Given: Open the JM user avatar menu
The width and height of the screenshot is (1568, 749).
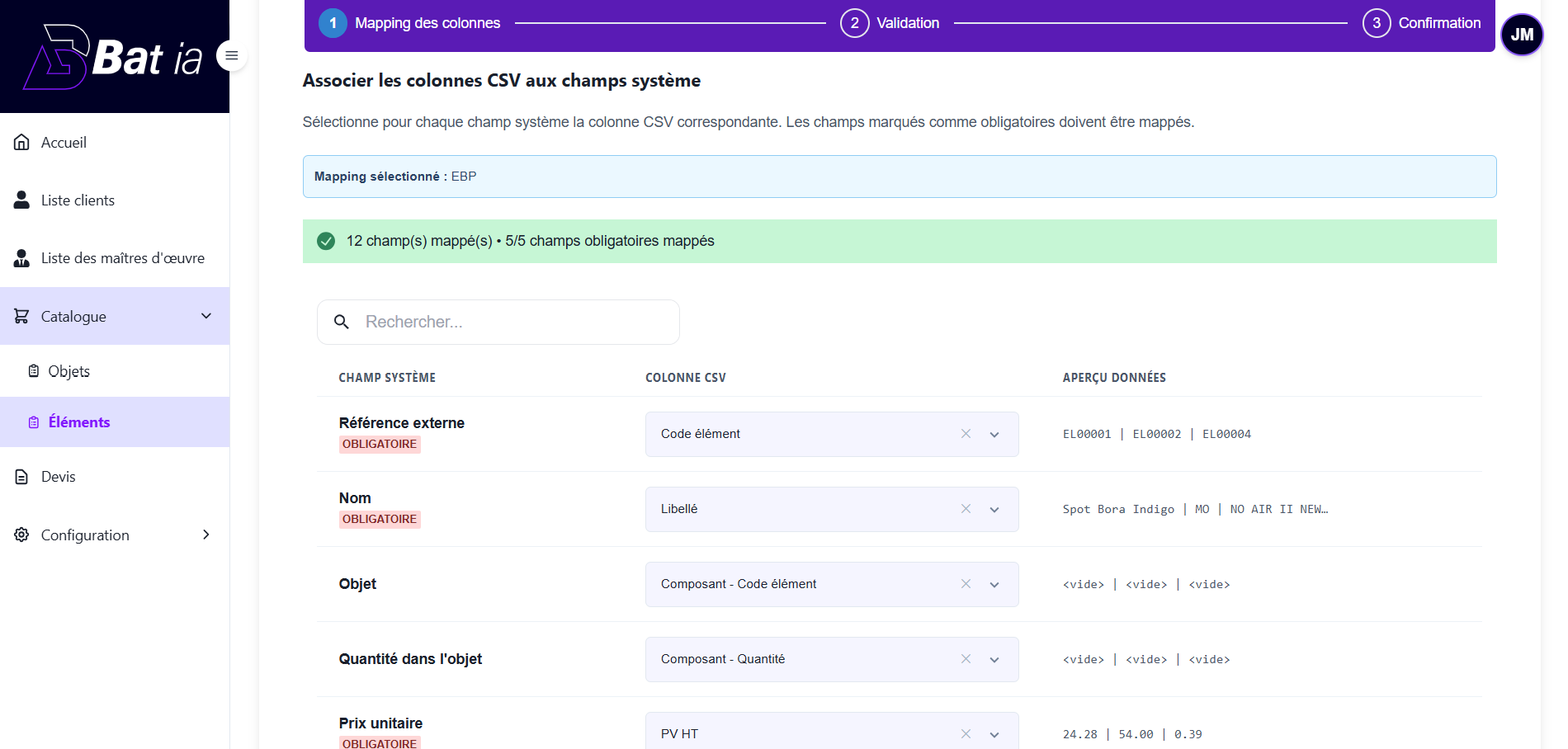Looking at the screenshot, I should (x=1521, y=35).
